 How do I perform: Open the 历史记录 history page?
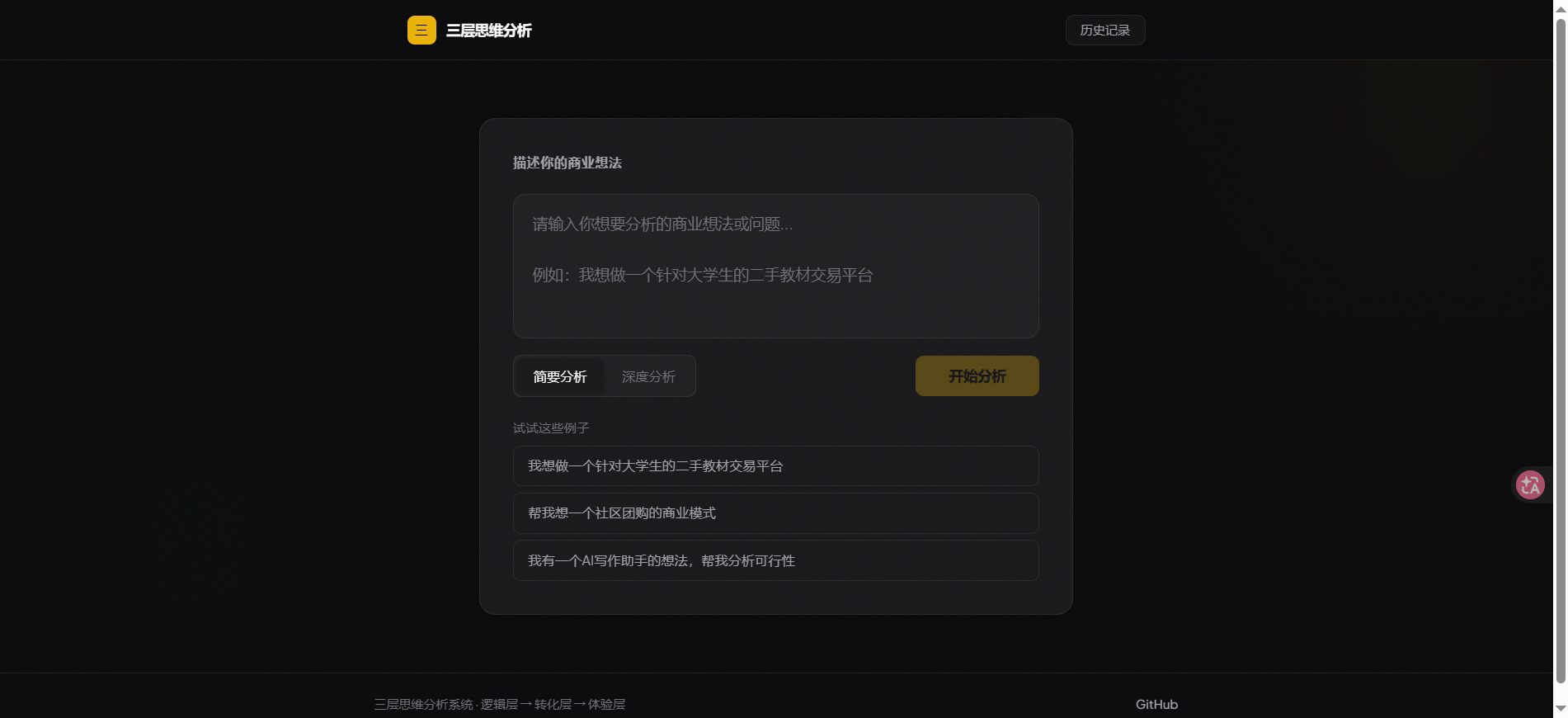click(1105, 31)
